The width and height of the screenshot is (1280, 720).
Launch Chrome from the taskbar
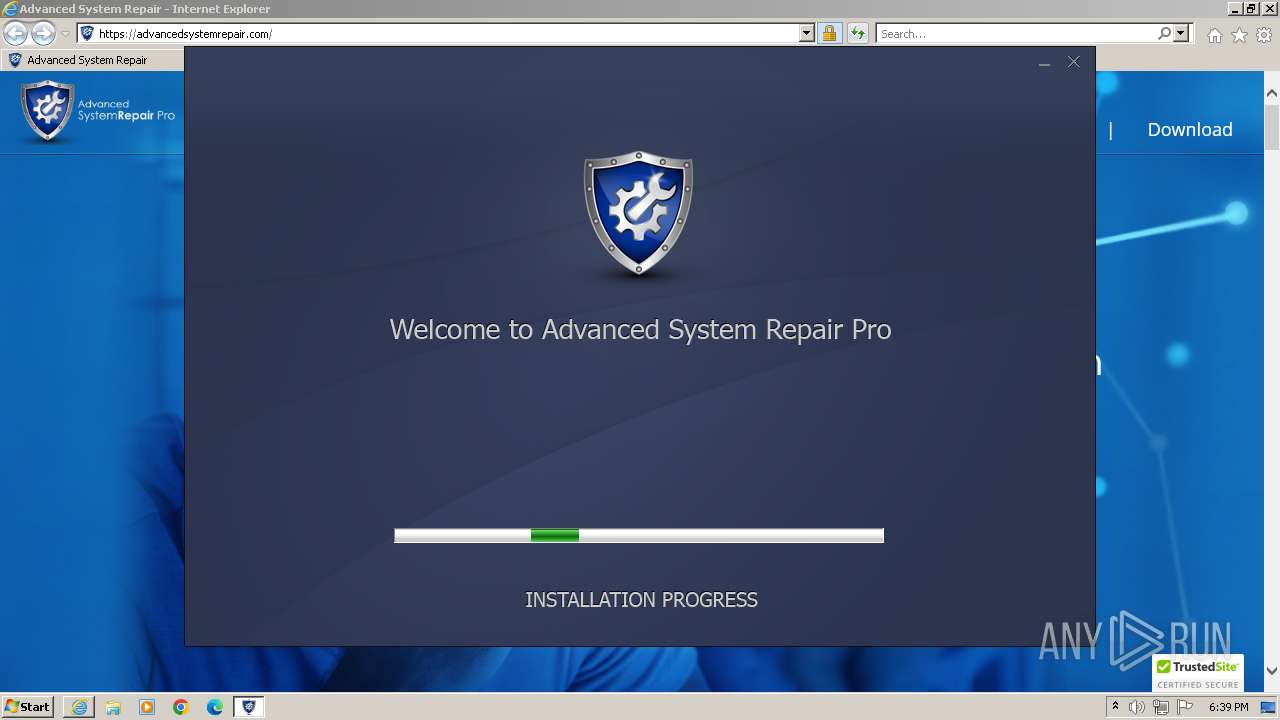click(181, 707)
